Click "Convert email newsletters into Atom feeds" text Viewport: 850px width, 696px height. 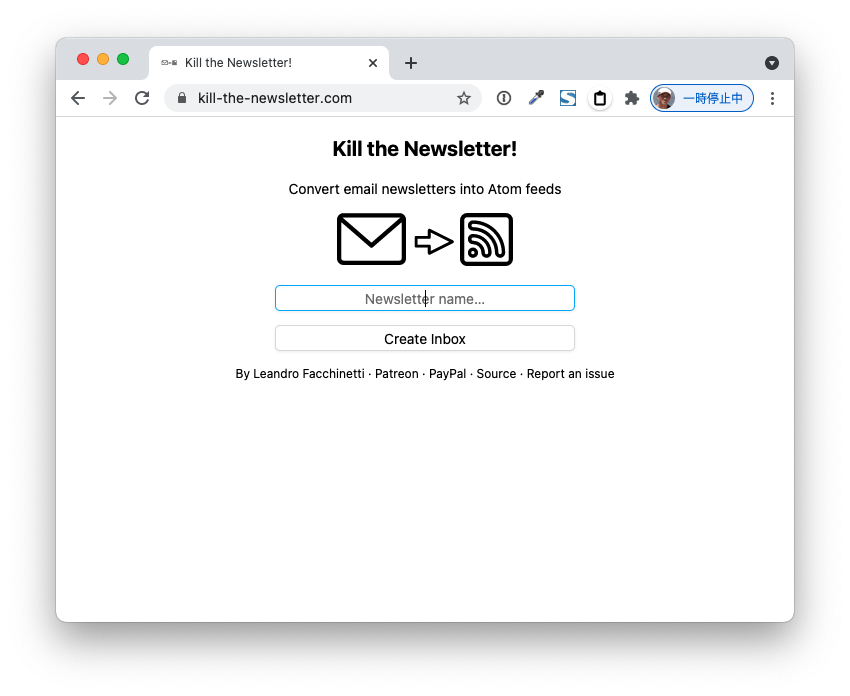click(425, 189)
